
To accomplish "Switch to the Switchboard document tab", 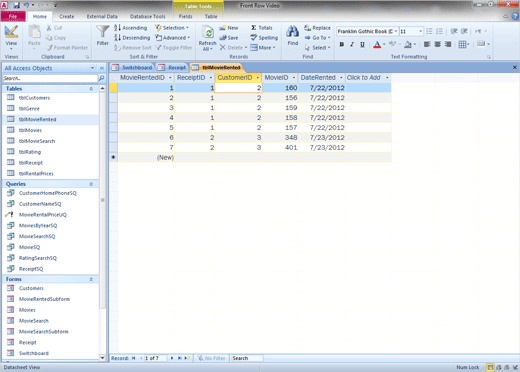I will click(132, 67).
